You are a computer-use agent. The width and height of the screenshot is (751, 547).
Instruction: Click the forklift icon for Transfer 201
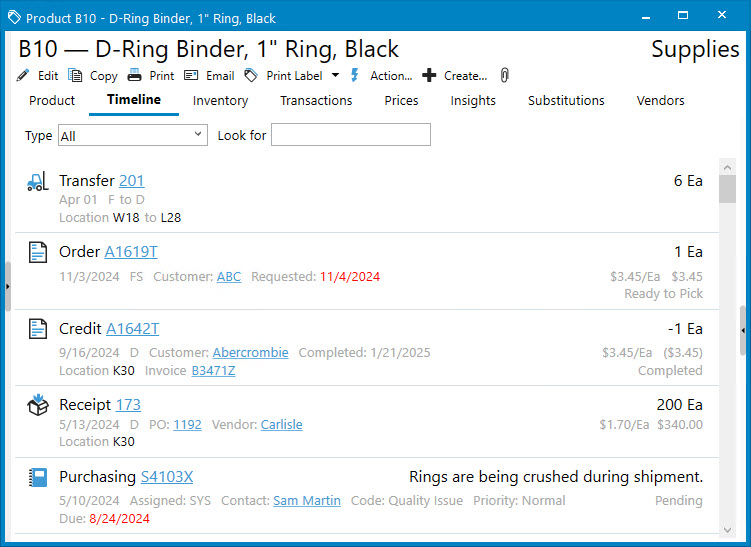click(x=38, y=182)
